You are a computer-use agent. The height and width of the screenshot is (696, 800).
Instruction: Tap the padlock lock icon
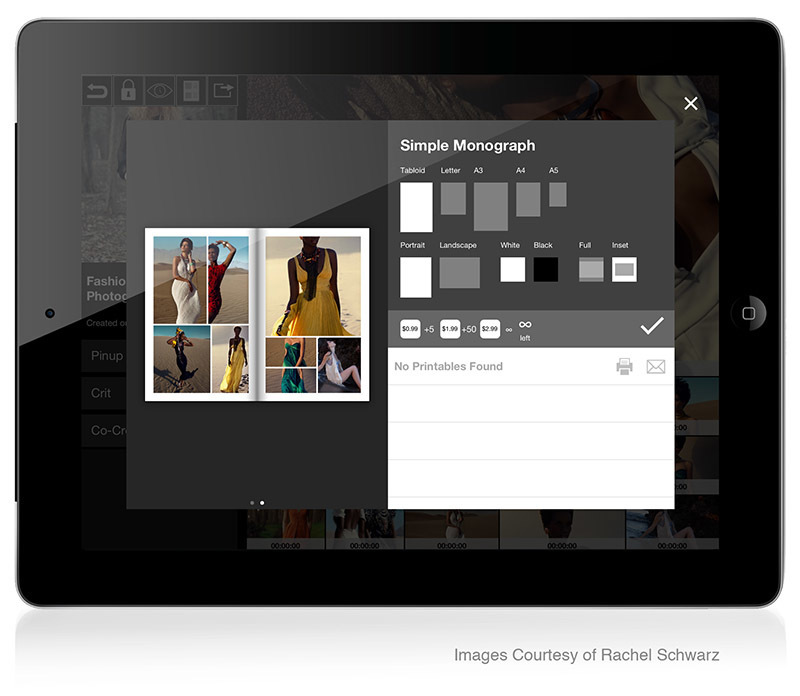tap(128, 91)
